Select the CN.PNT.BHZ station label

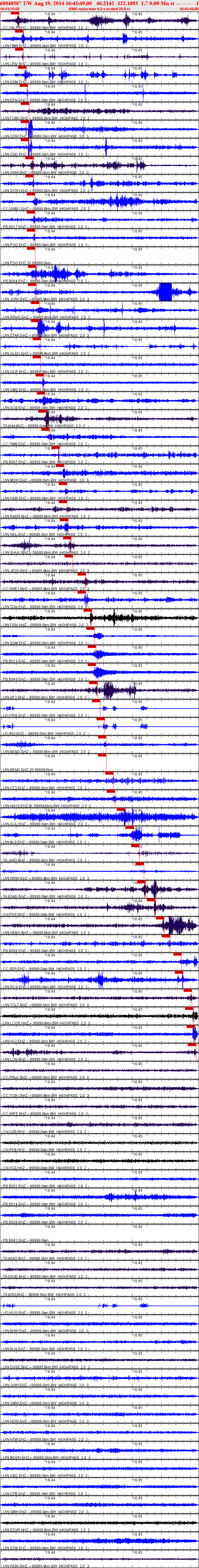pos(45,914)
